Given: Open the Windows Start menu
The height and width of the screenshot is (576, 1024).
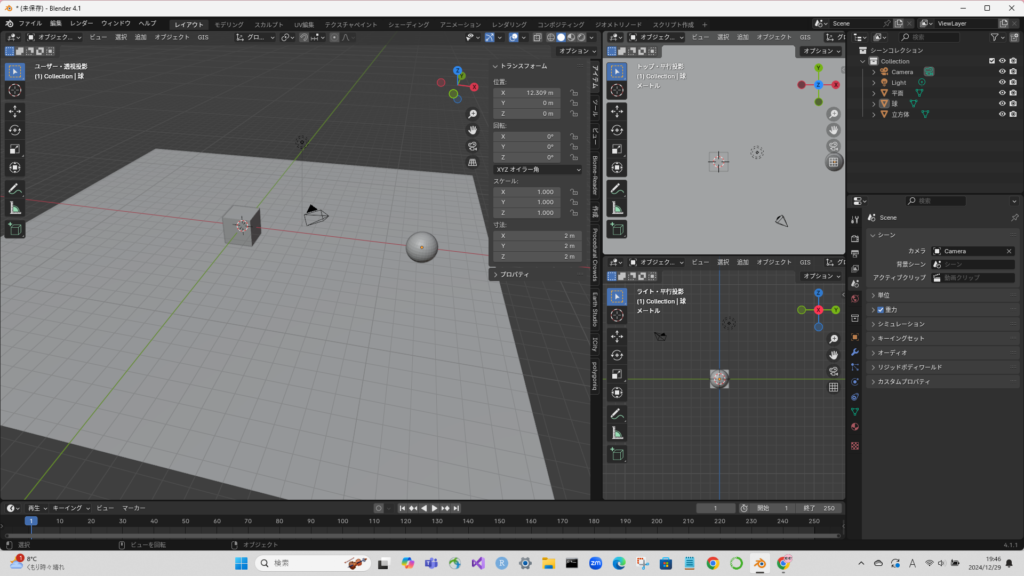Looking at the screenshot, I should [x=241, y=564].
